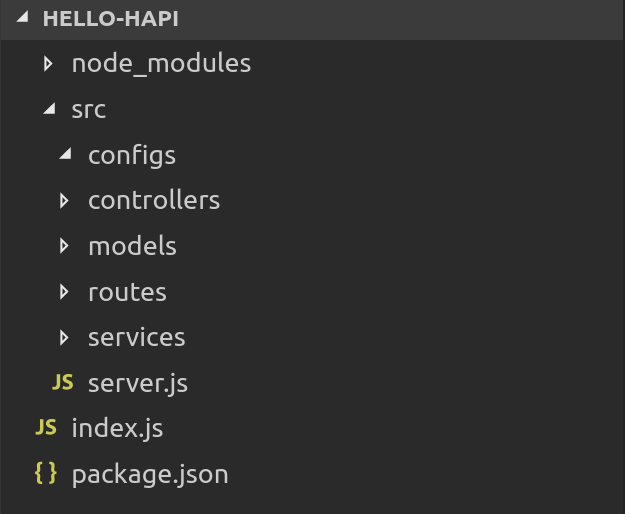Select the node_modules folder label

(161, 65)
